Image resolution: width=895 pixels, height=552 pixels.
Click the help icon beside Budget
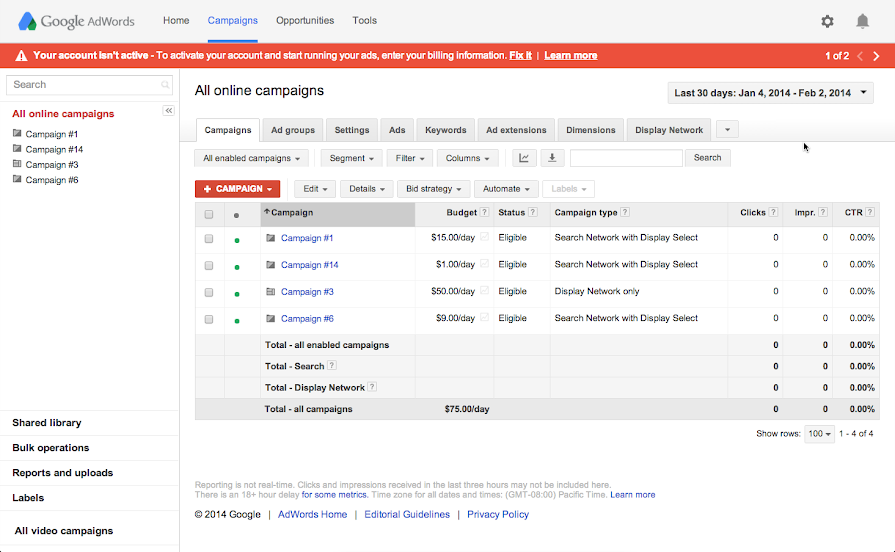point(484,213)
